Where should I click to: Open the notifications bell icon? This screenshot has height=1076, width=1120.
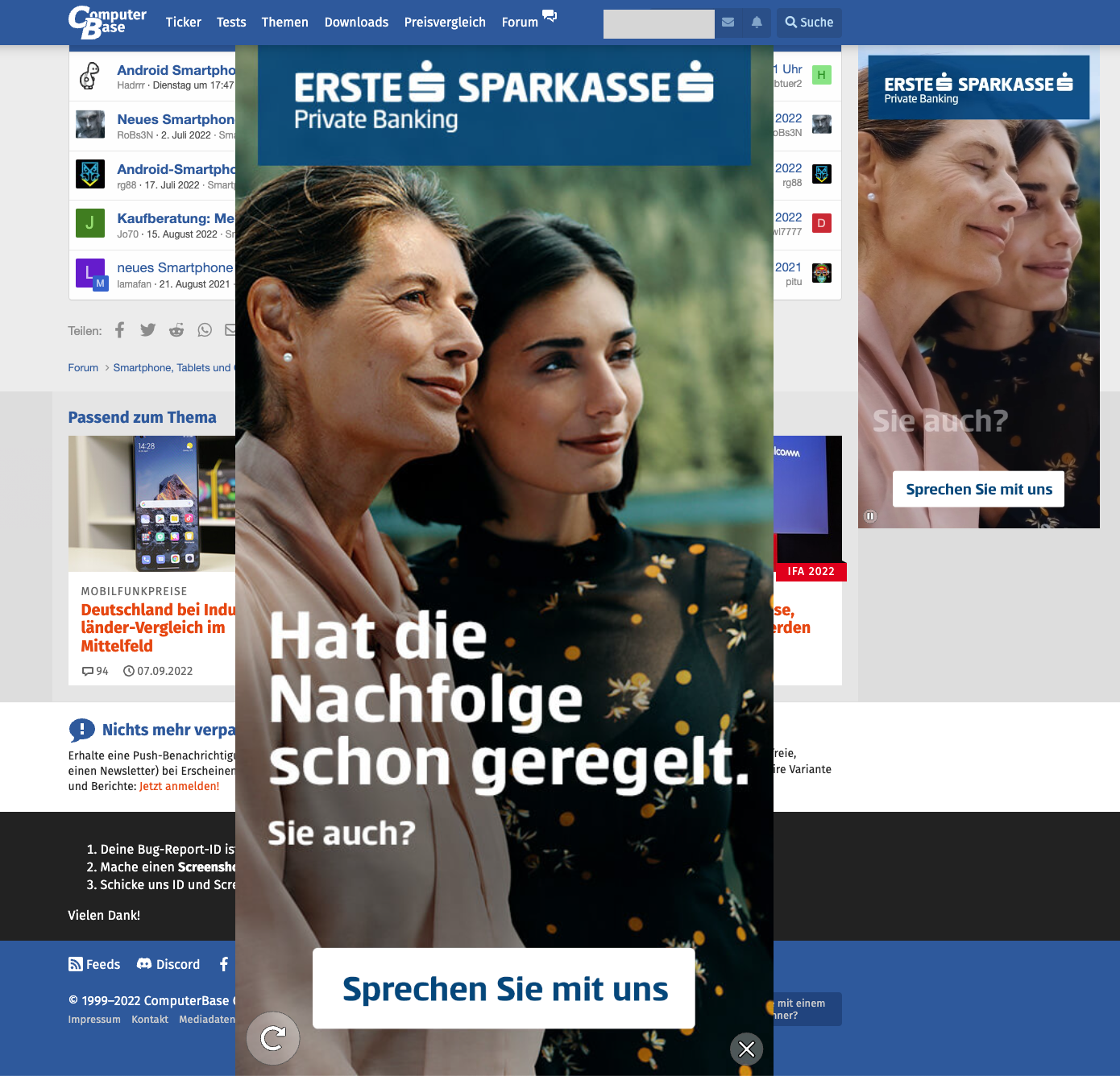click(x=757, y=23)
